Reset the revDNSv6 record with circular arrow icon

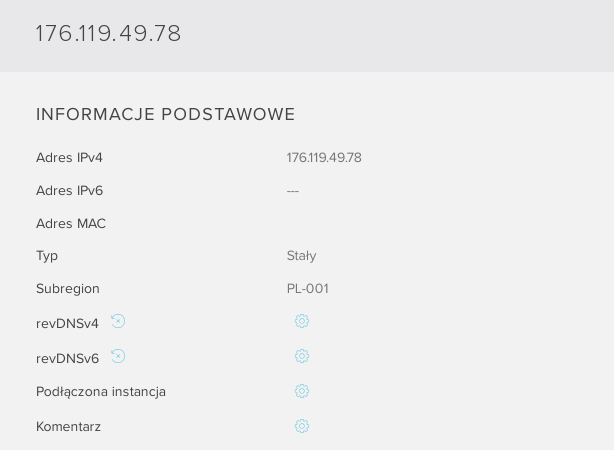point(118,356)
